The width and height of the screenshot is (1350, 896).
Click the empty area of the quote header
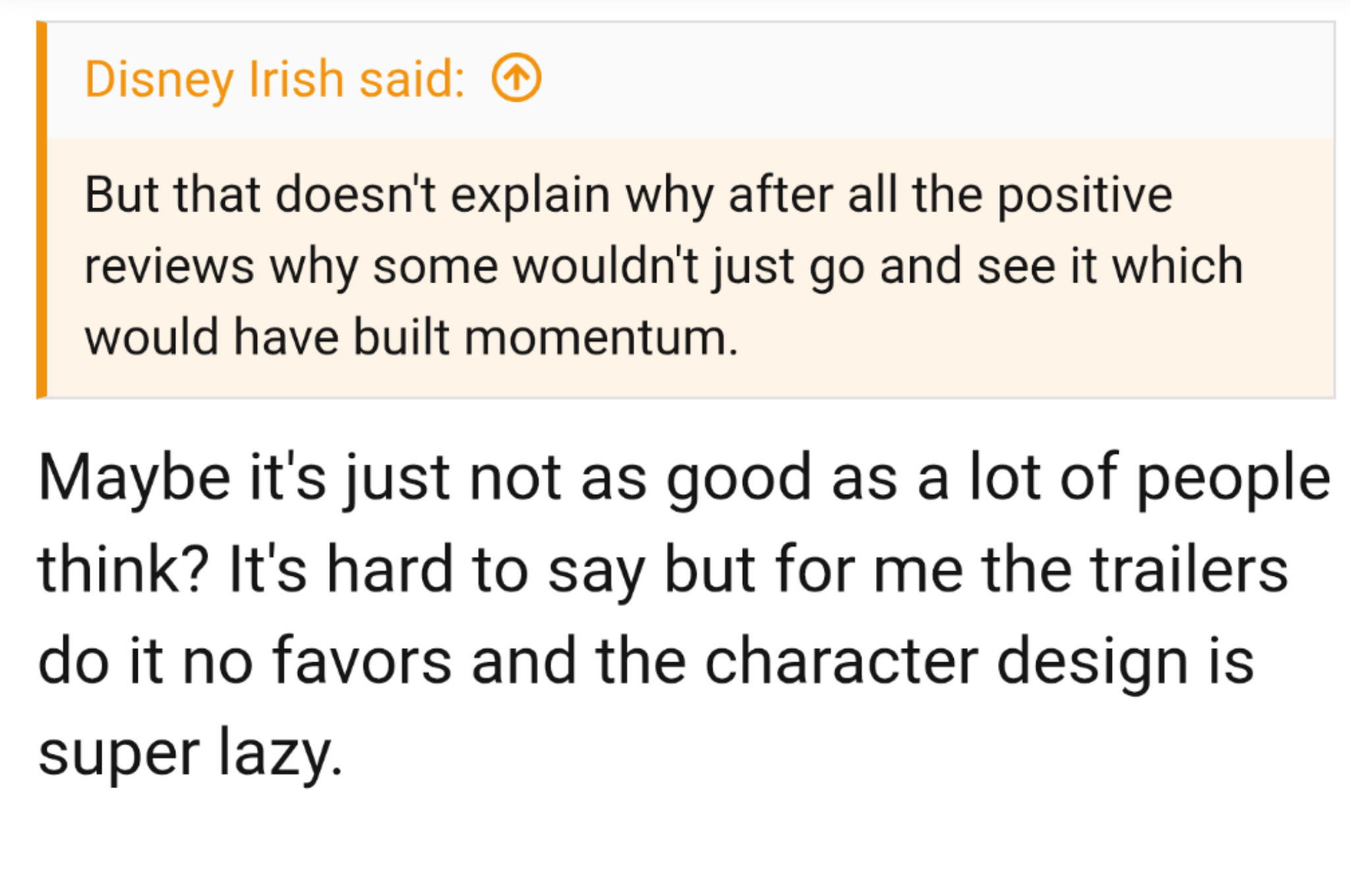click(923, 79)
